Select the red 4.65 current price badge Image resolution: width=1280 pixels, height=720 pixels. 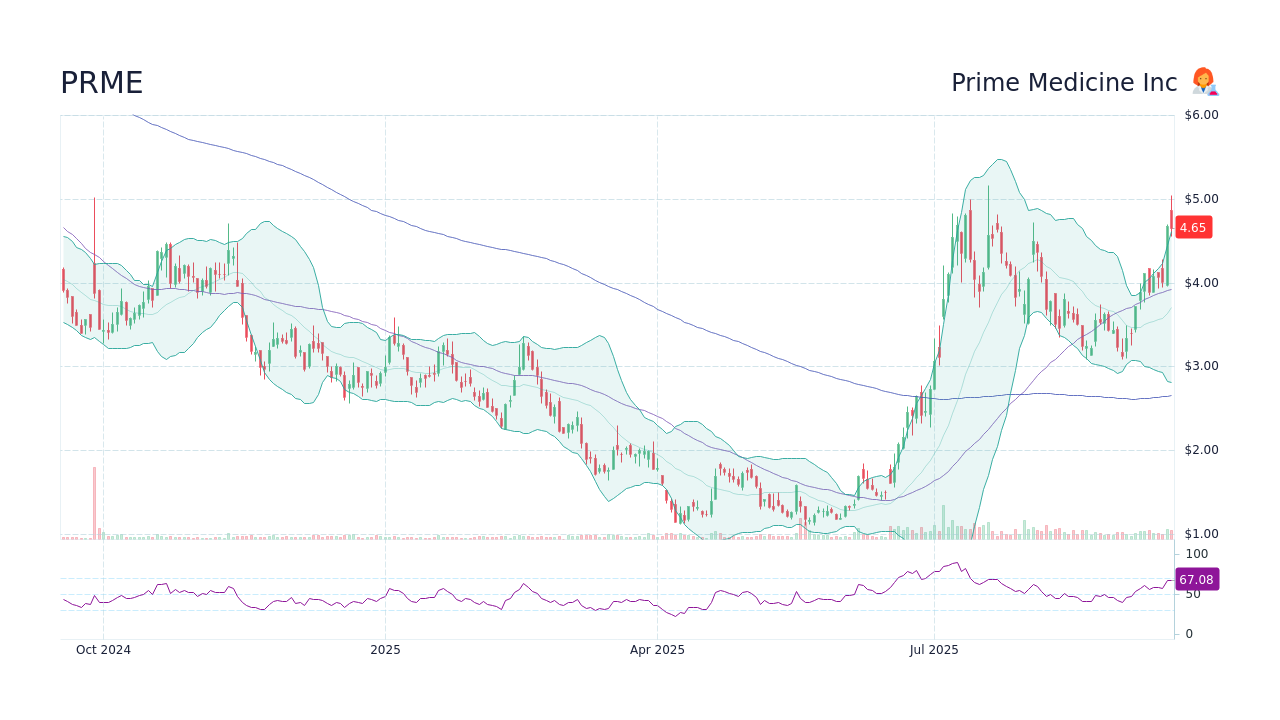point(1191,227)
